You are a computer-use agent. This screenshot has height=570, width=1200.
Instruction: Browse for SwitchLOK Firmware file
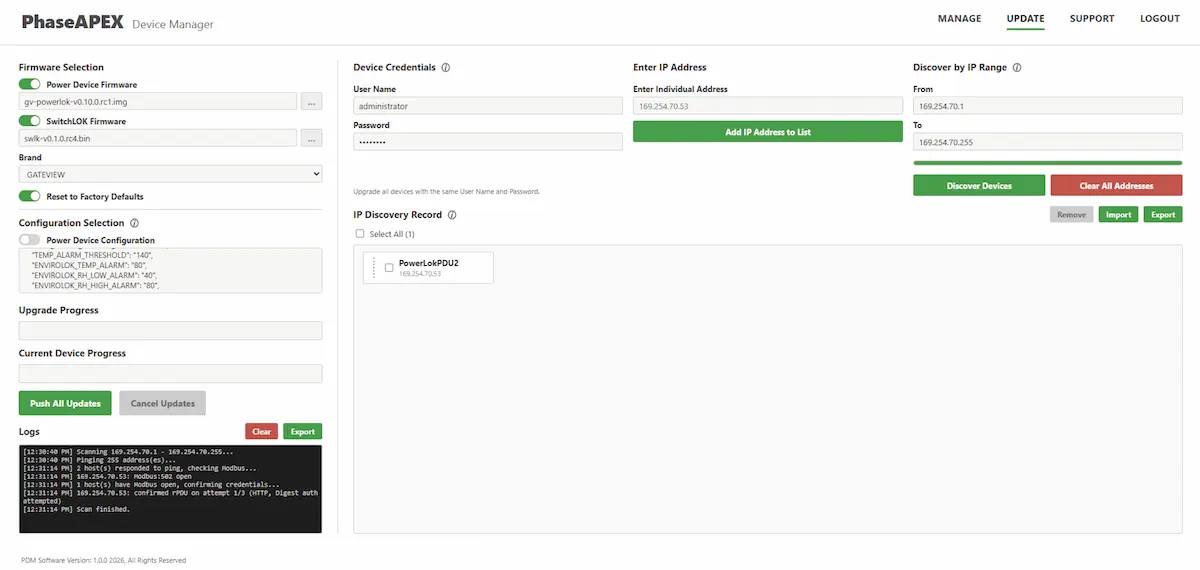coord(311,138)
